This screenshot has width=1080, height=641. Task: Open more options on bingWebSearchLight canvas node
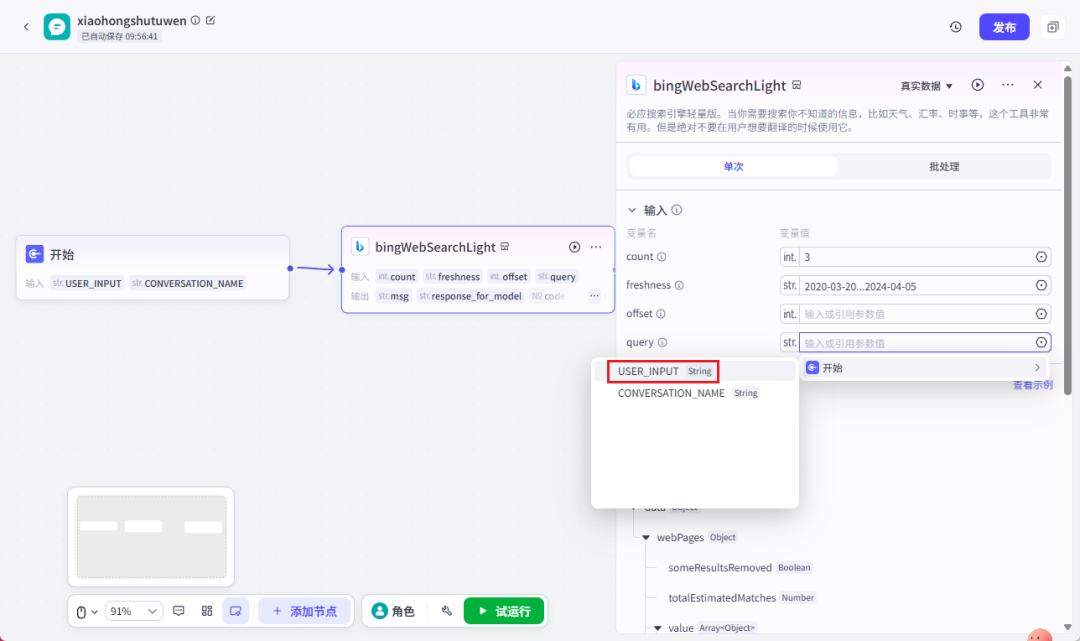pos(596,246)
